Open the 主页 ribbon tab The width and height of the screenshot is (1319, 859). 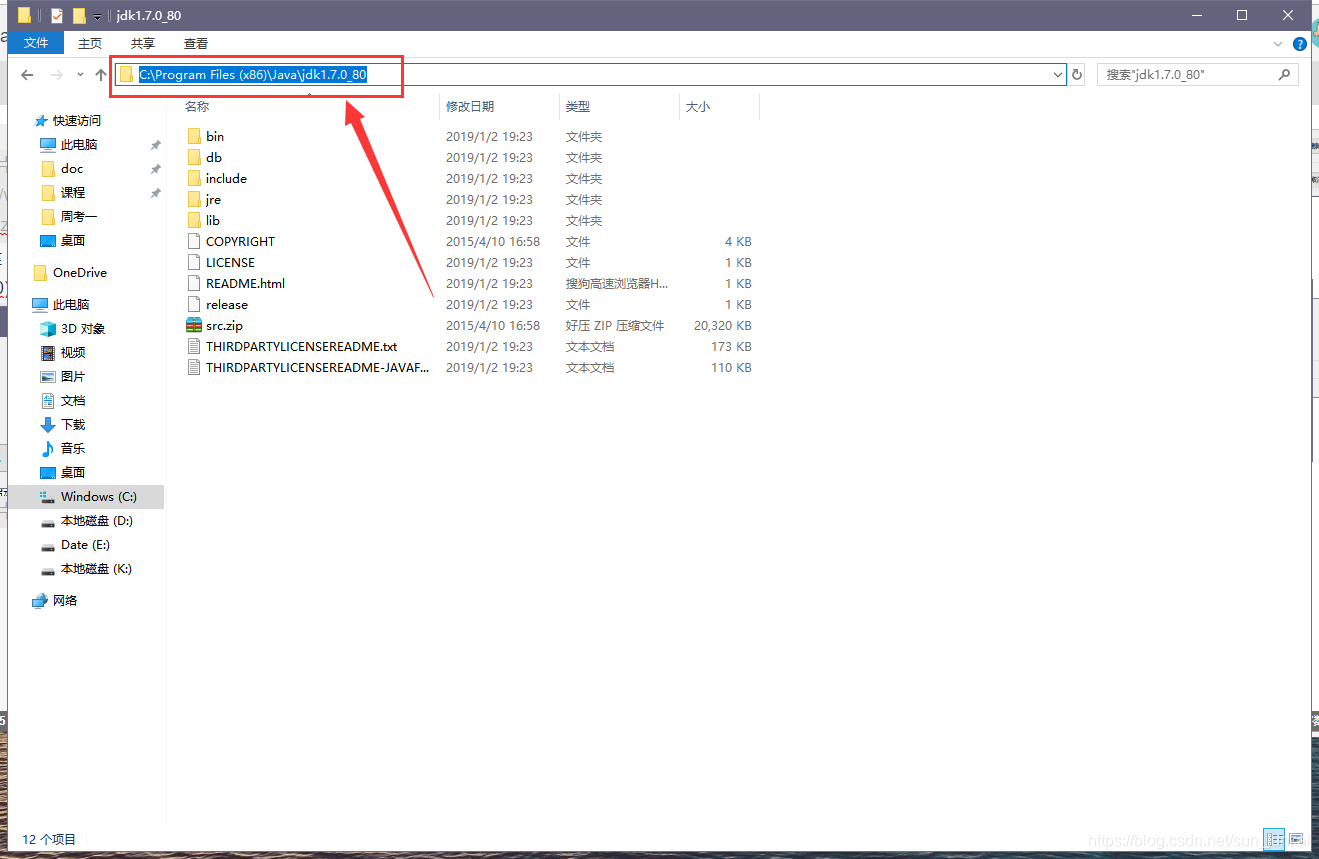90,43
